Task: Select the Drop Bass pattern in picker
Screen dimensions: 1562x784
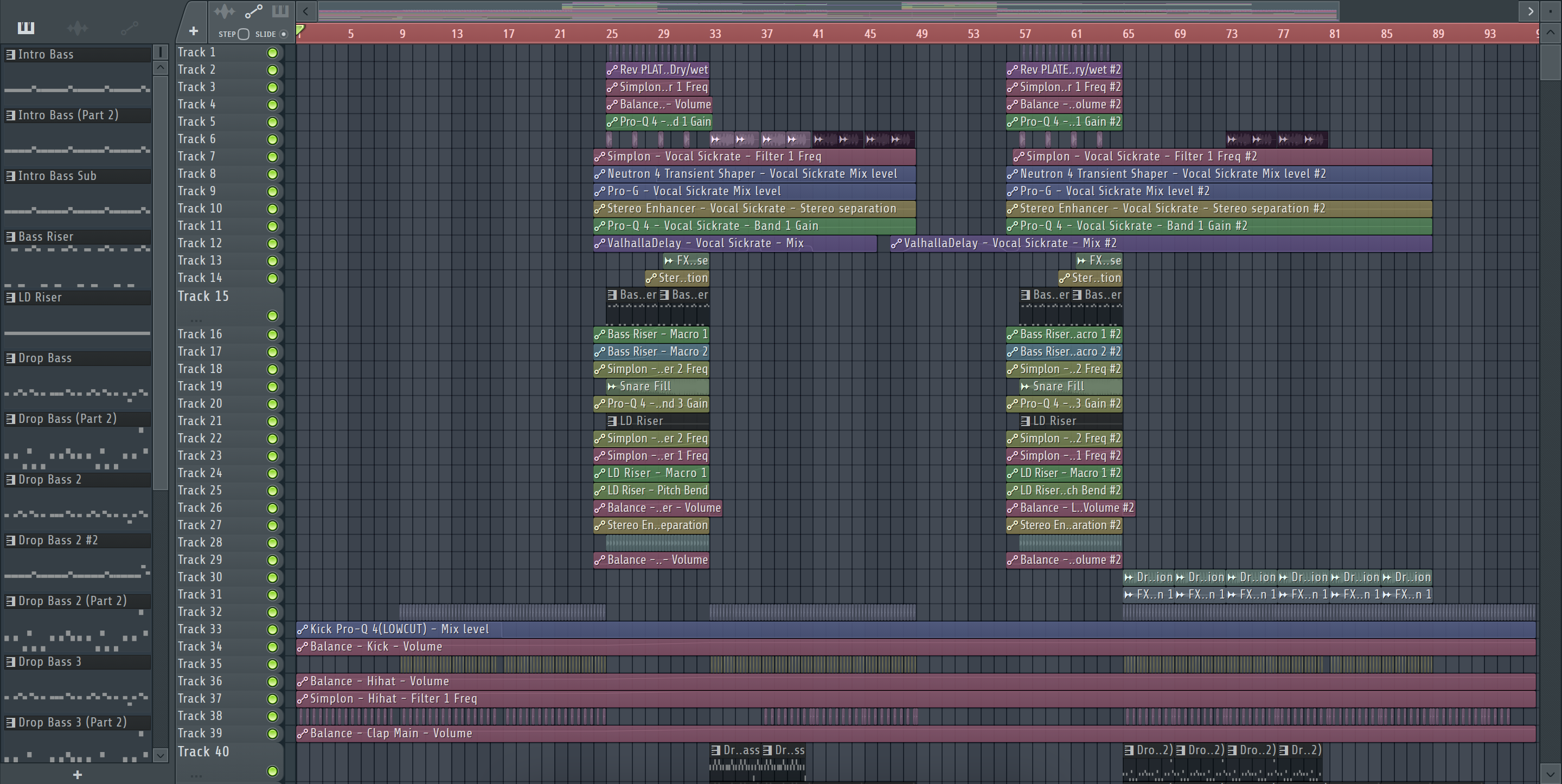Action: point(77,358)
